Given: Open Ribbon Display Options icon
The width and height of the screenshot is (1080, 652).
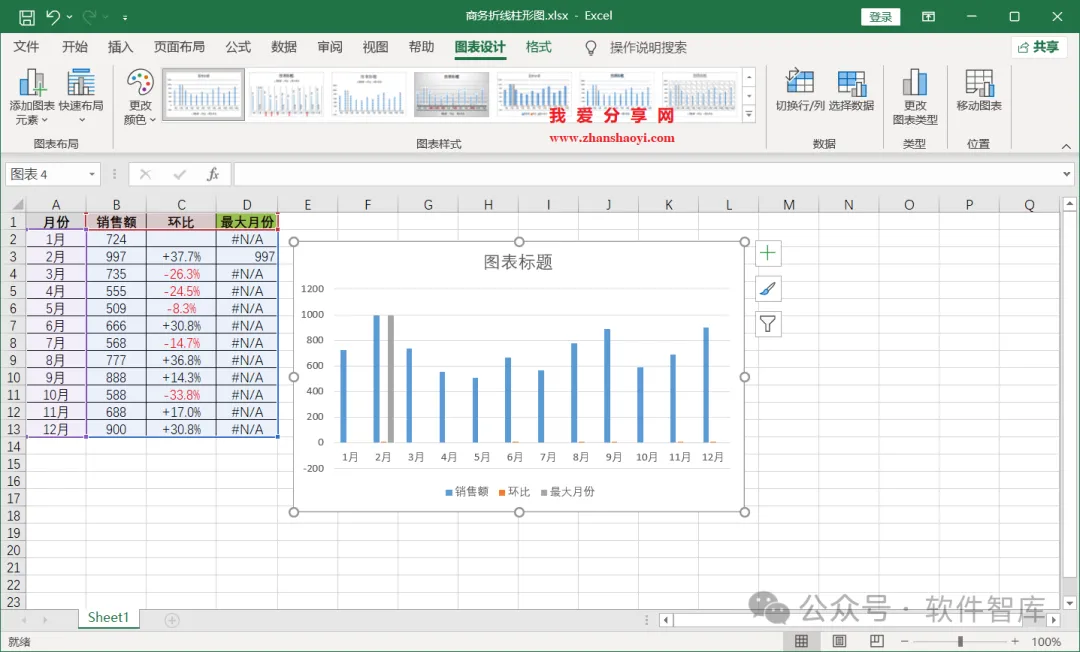Looking at the screenshot, I should (928, 17).
